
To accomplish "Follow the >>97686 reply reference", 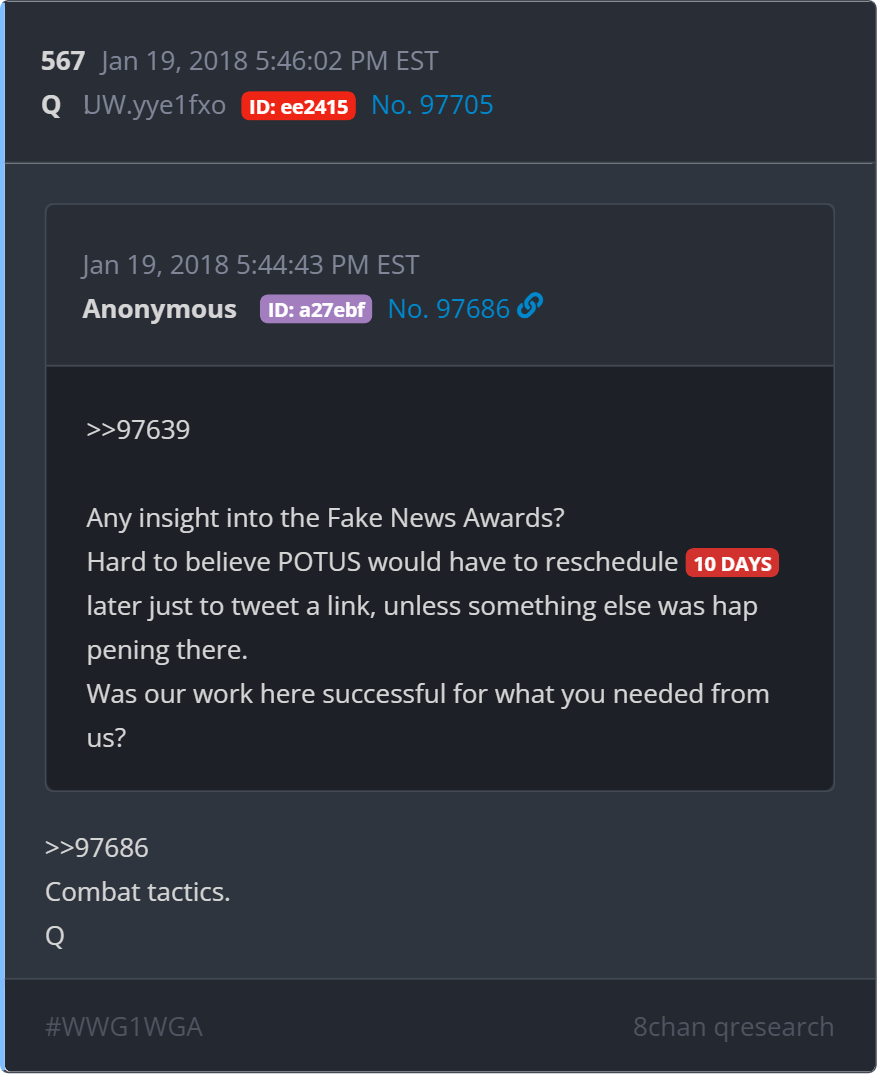I will point(97,848).
